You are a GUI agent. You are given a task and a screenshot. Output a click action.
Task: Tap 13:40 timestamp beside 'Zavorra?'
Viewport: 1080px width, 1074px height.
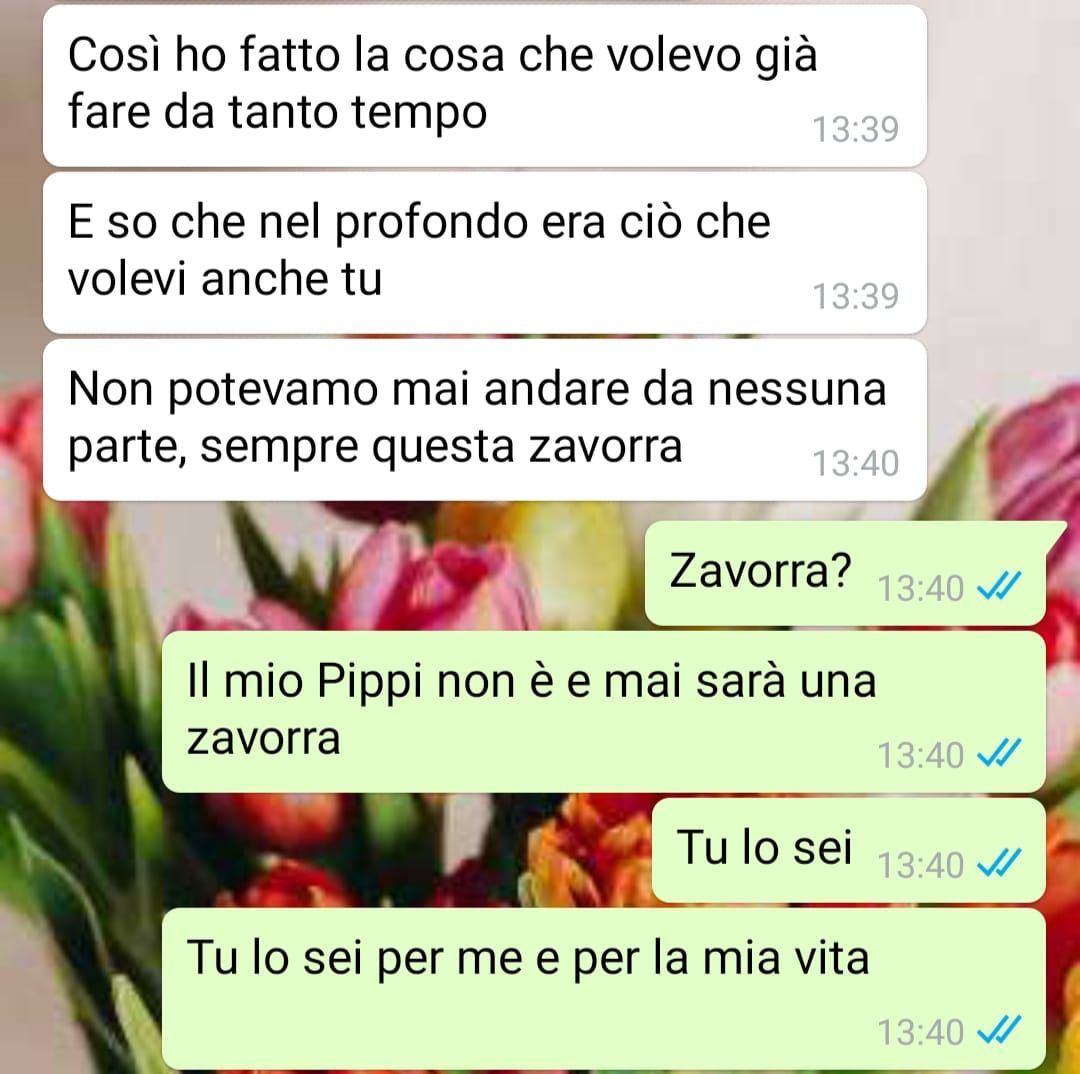(920, 588)
